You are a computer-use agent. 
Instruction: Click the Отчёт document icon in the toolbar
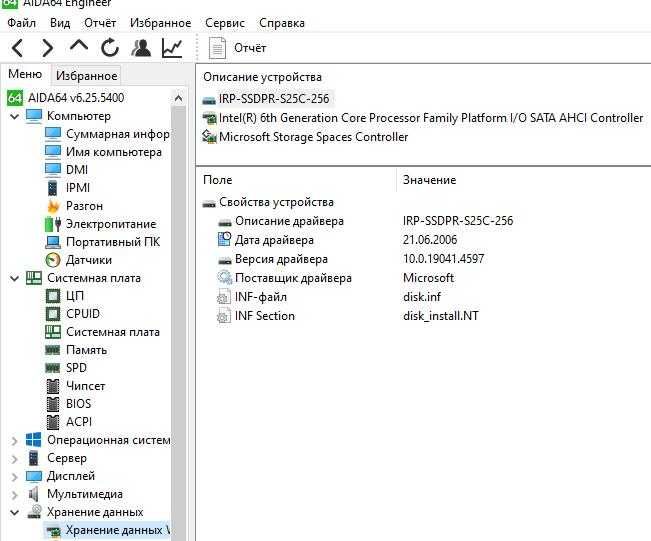click(x=217, y=48)
